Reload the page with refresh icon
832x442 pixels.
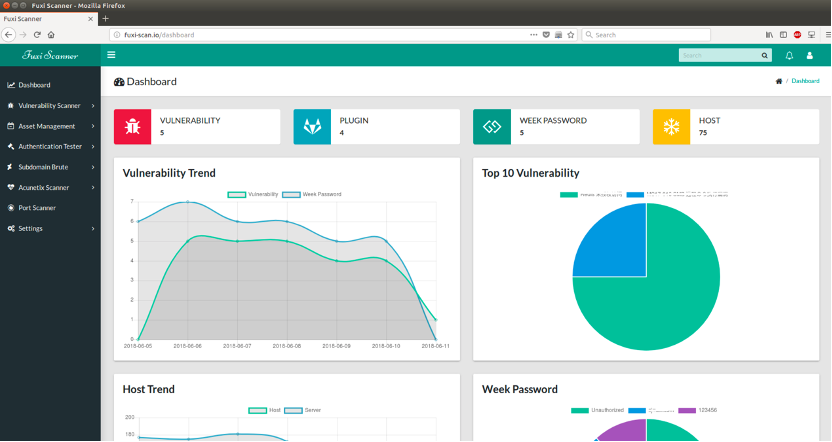tap(37, 34)
